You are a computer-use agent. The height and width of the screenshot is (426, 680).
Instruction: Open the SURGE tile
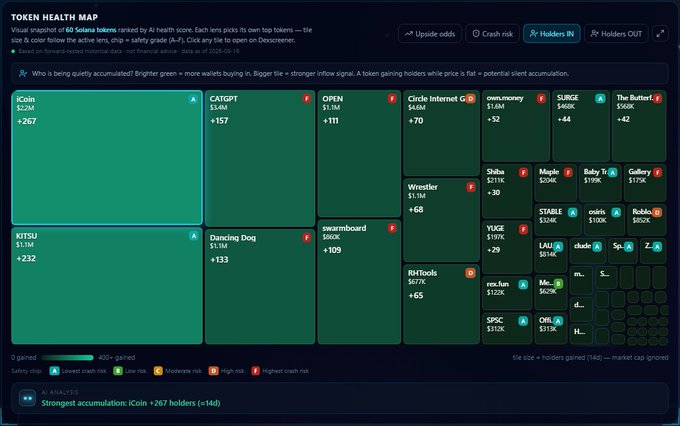[x=581, y=126]
